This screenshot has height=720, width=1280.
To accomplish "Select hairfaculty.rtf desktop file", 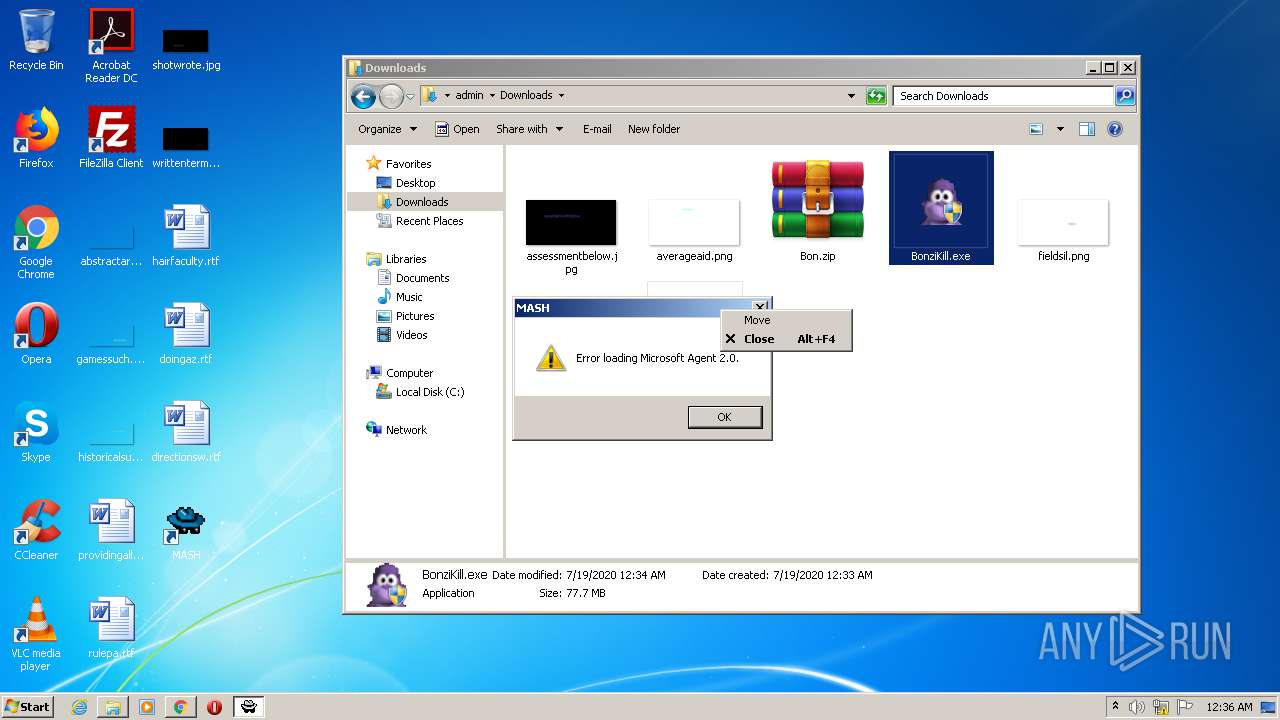I will (x=186, y=236).
